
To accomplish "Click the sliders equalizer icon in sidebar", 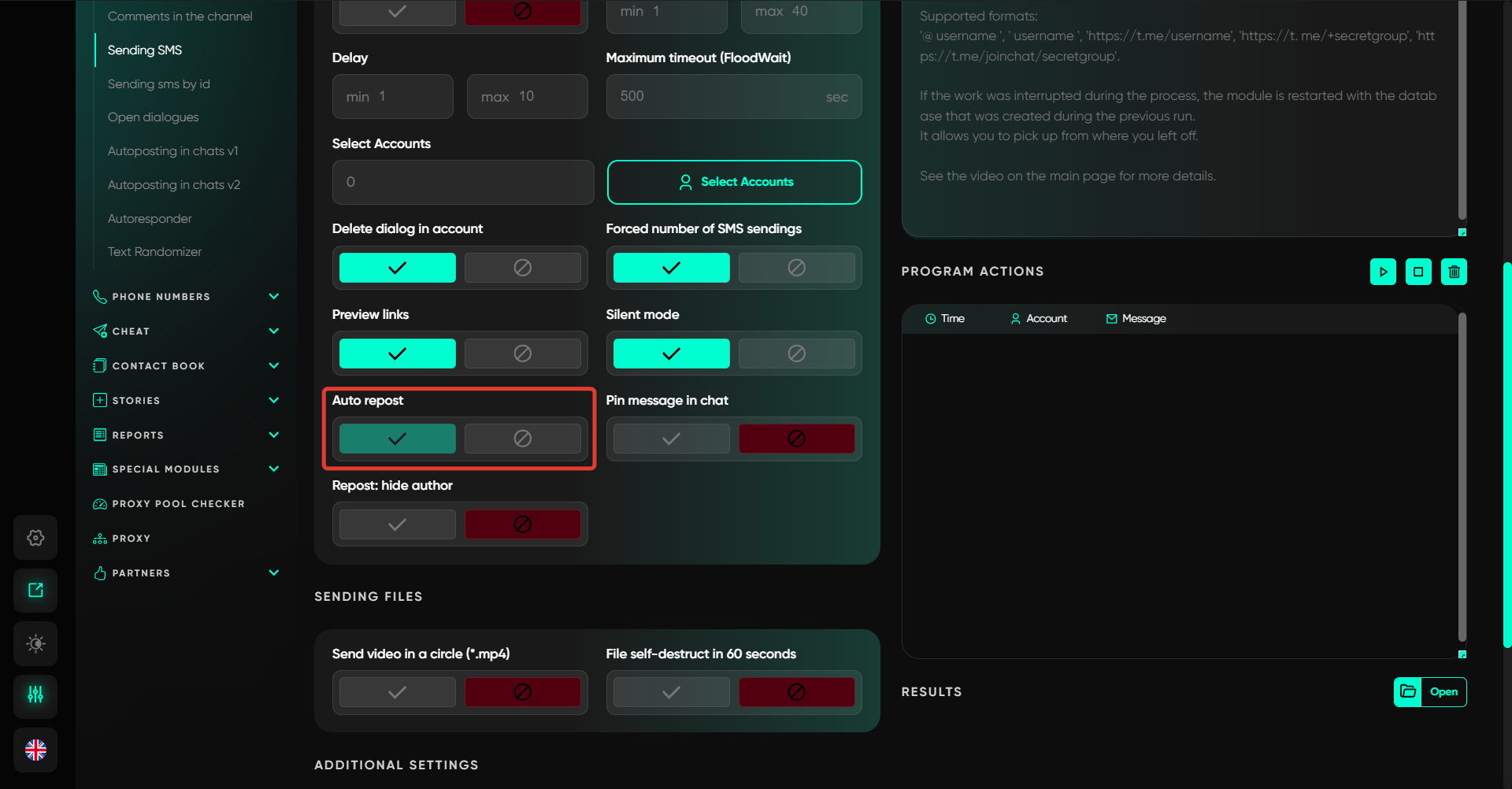I will (x=35, y=695).
